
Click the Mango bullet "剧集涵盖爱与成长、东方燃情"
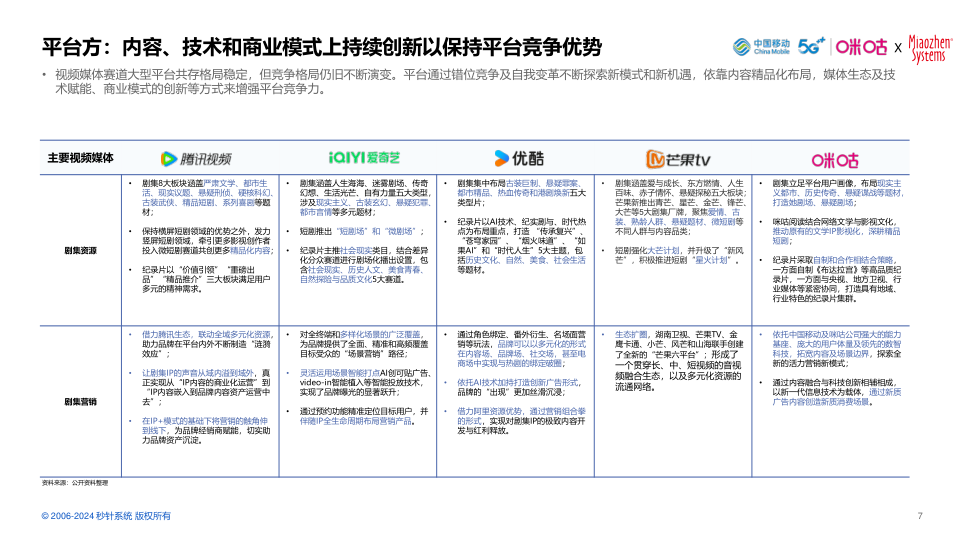(680, 207)
